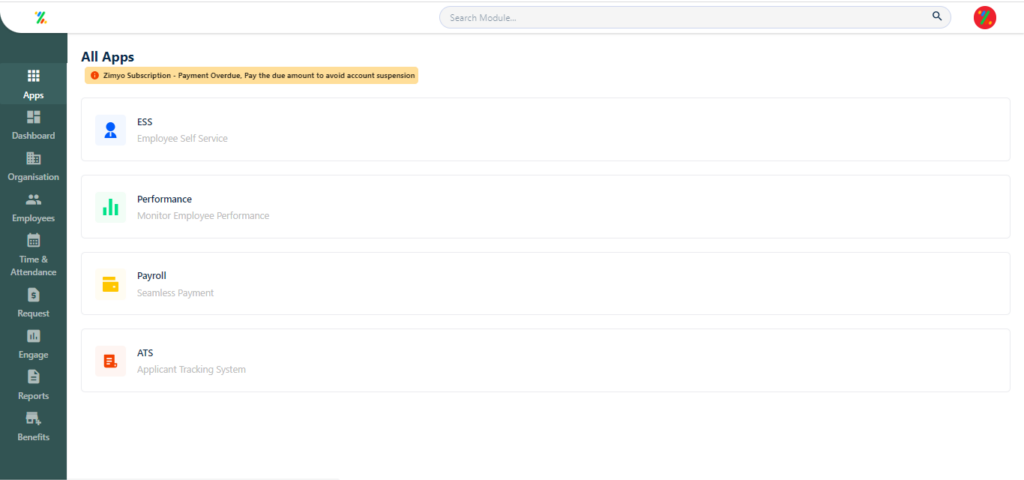Click the Seamless Payment description
The height and width of the screenshot is (480, 1024).
[175, 293]
